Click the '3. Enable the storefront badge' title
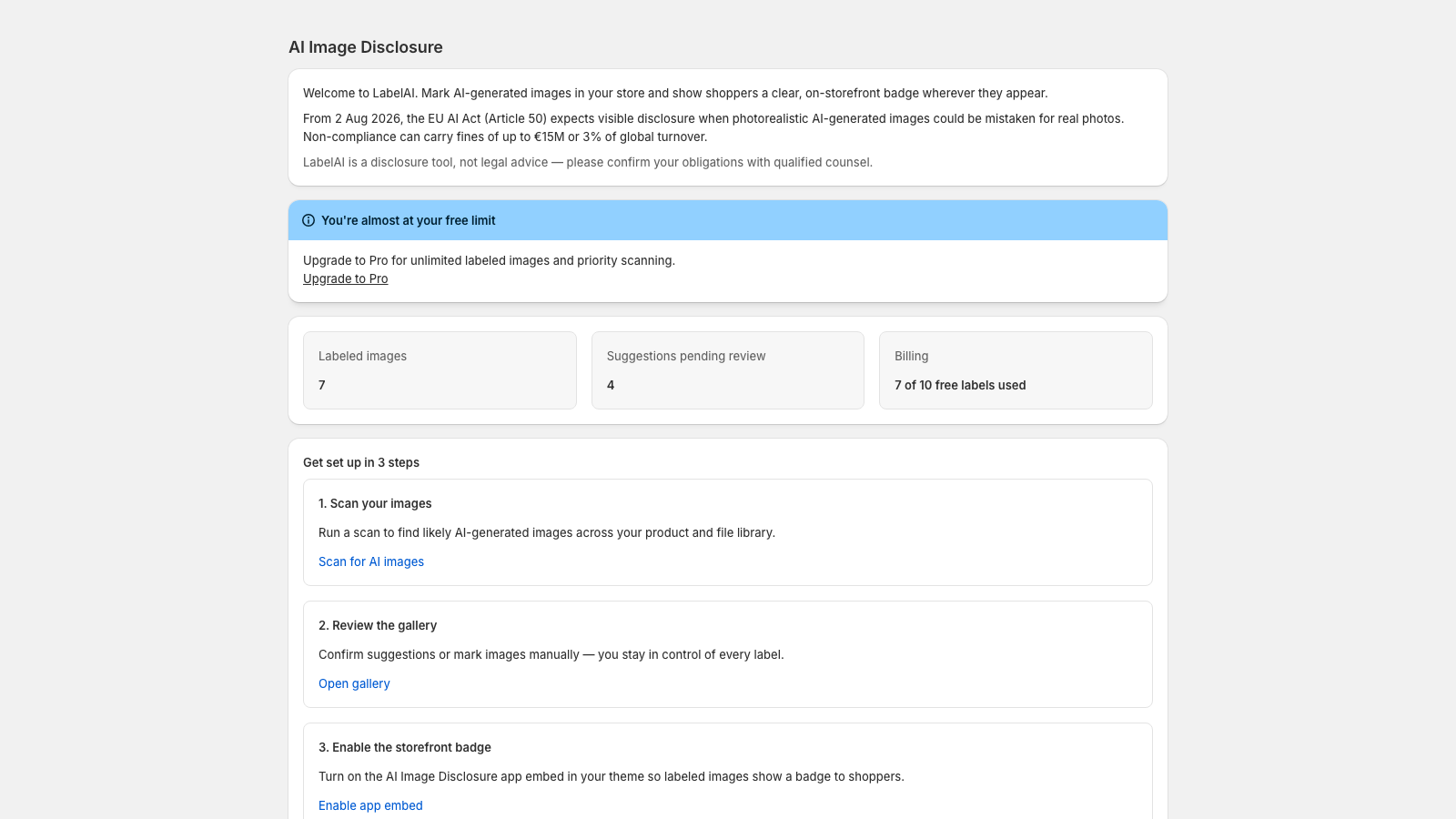This screenshot has width=1456, height=819. 405,747
